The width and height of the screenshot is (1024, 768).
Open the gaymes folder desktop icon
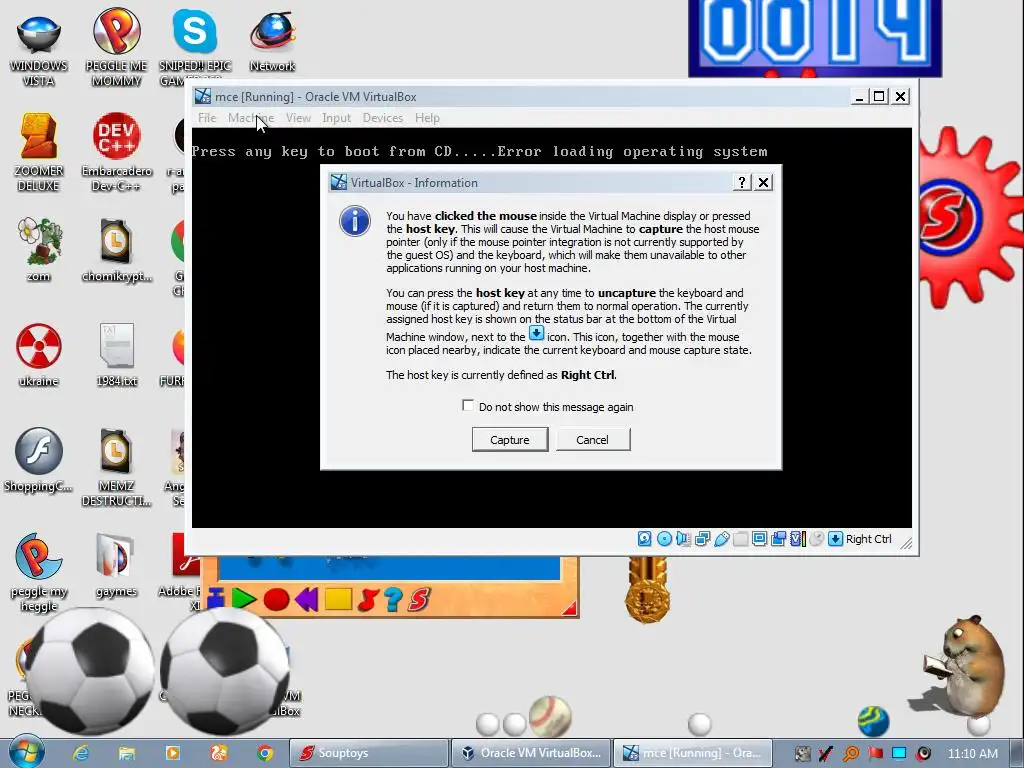116,566
